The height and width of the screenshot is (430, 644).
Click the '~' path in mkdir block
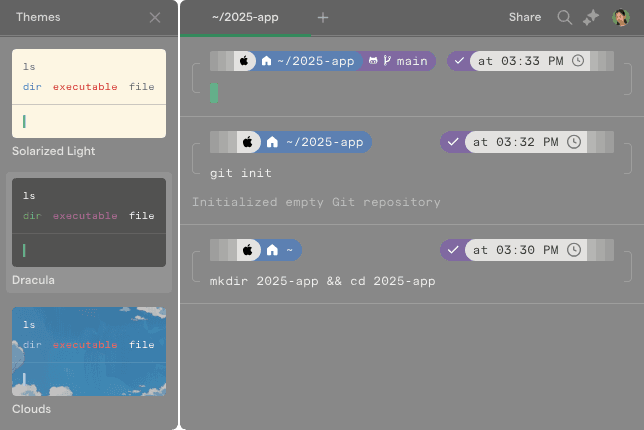point(290,250)
